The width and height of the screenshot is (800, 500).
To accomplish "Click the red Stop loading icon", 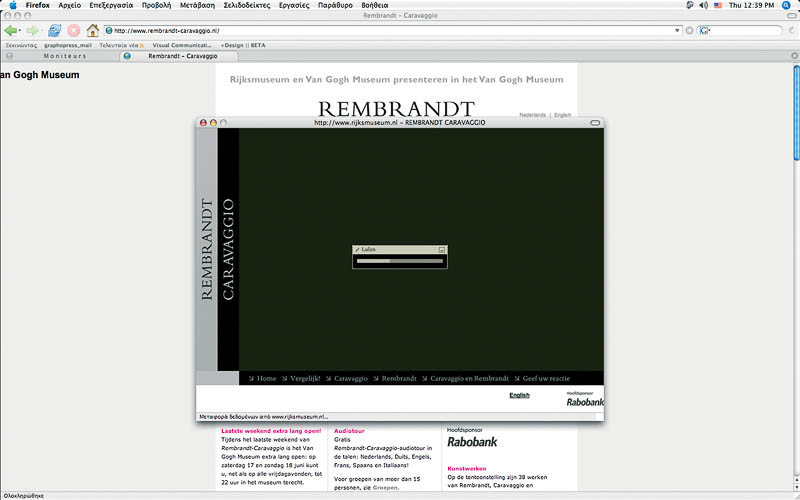I will tap(73, 31).
